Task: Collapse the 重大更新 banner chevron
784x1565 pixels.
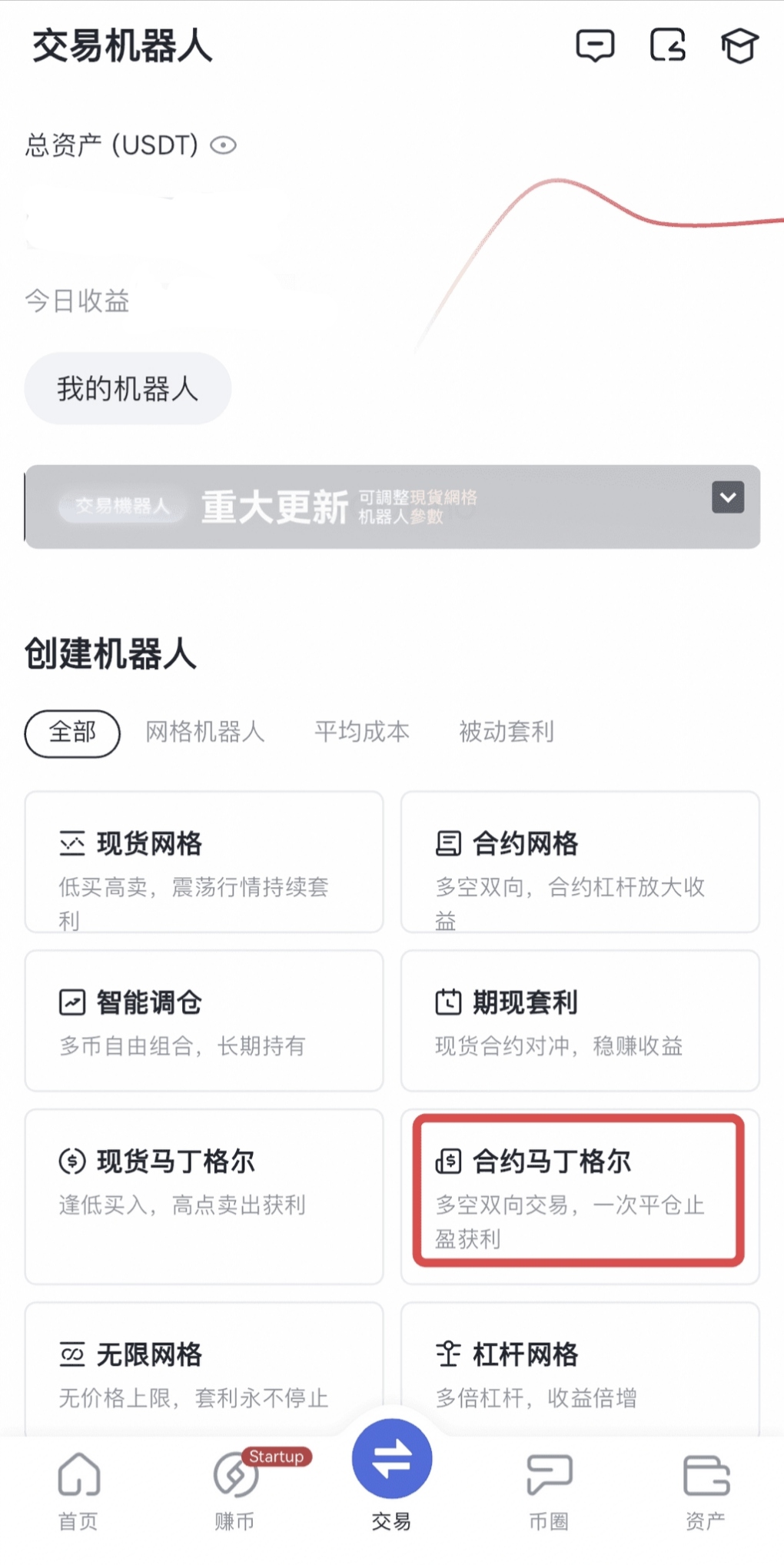Action: pyautogui.click(x=727, y=497)
